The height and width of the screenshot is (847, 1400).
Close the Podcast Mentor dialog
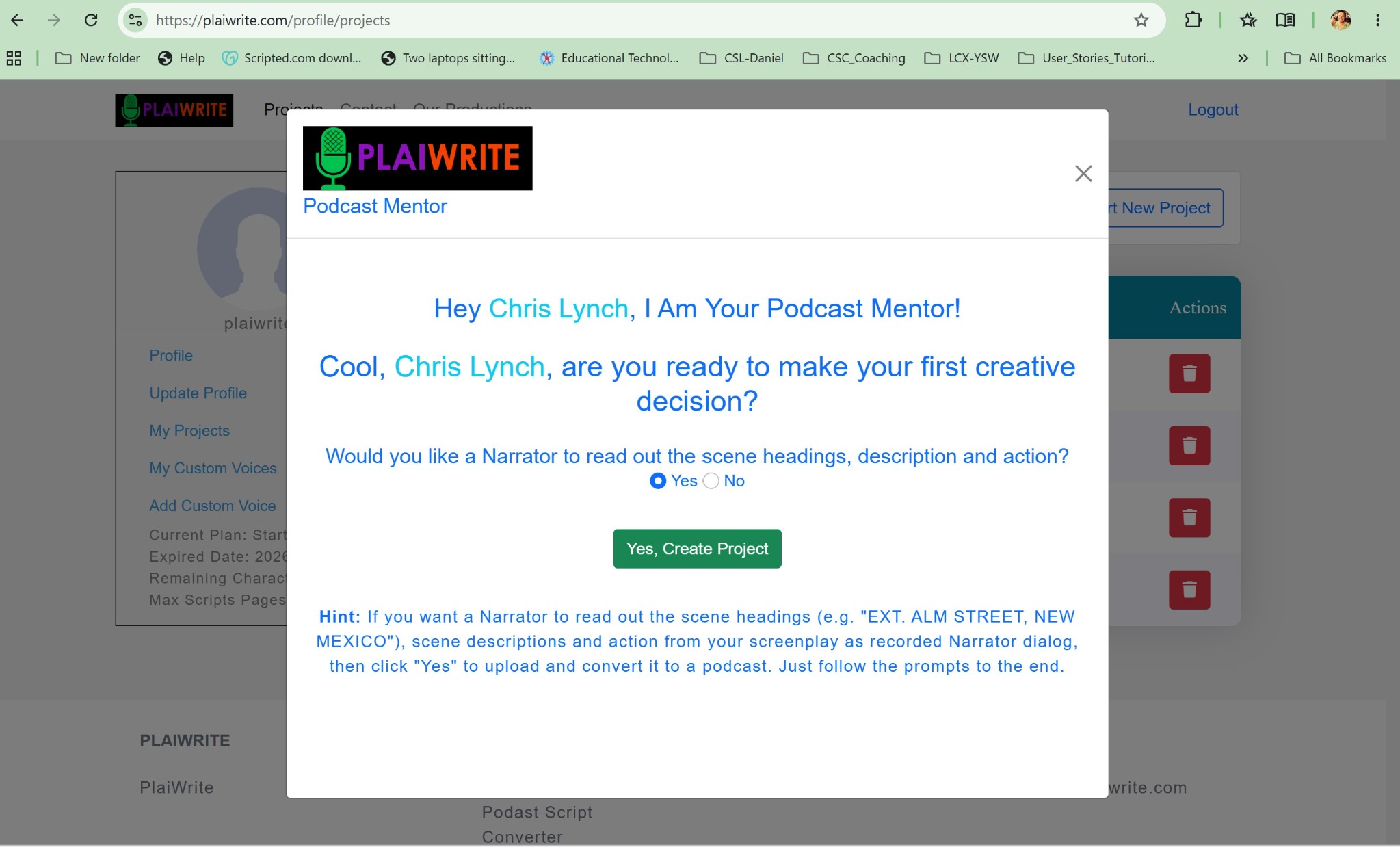(1083, 173)
